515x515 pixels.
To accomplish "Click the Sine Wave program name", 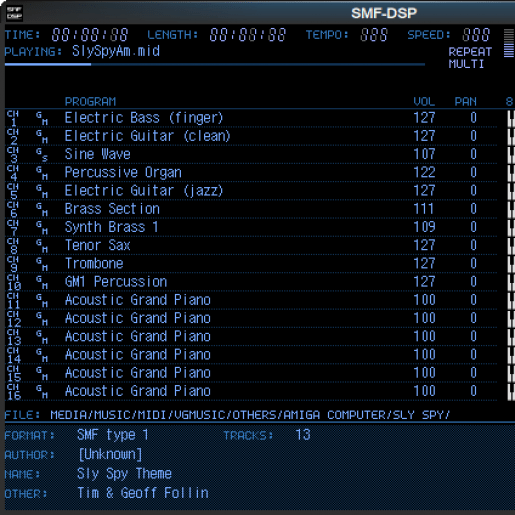I will [97, 154].
